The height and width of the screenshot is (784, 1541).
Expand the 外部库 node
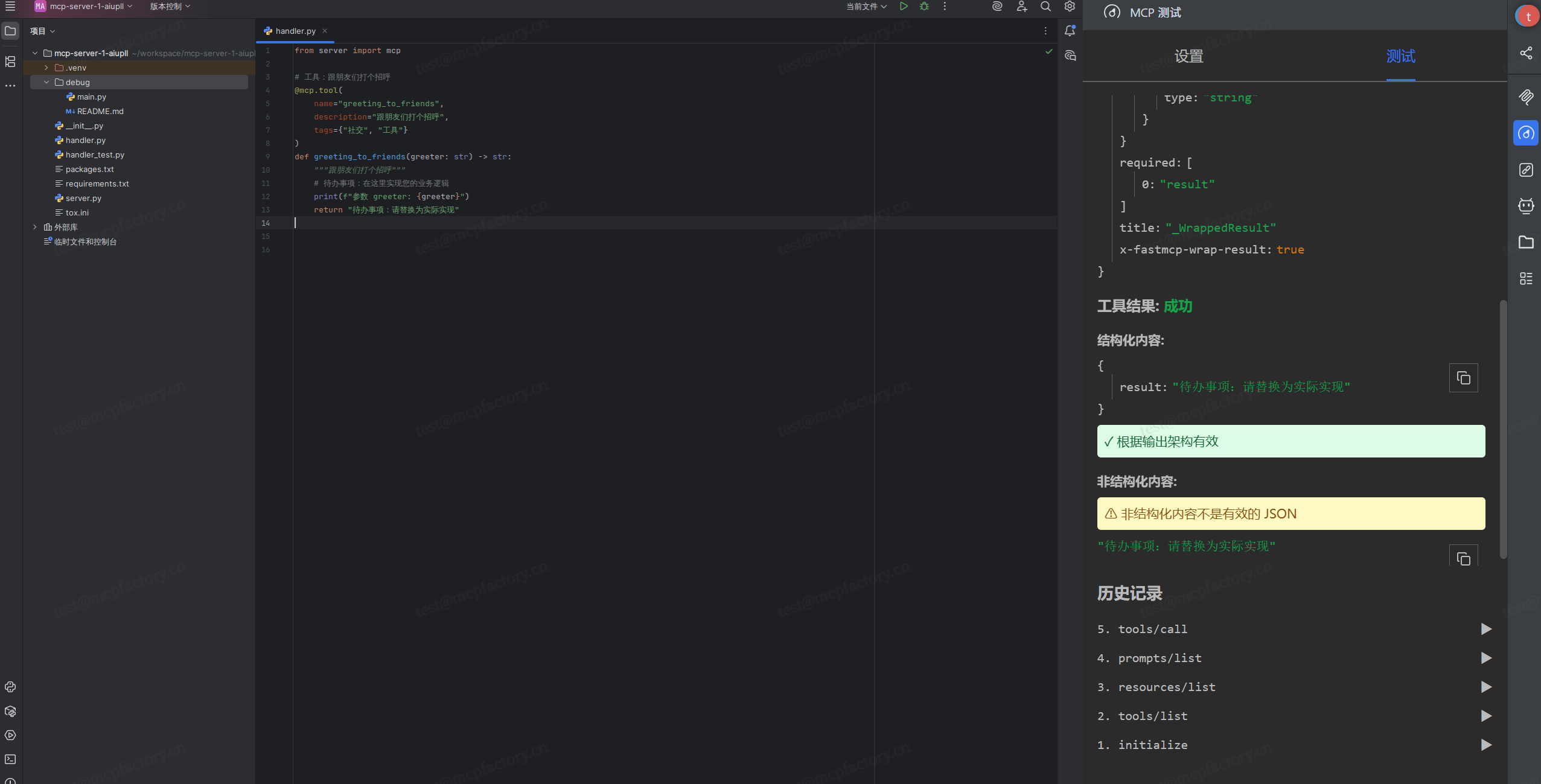[35, 227]
